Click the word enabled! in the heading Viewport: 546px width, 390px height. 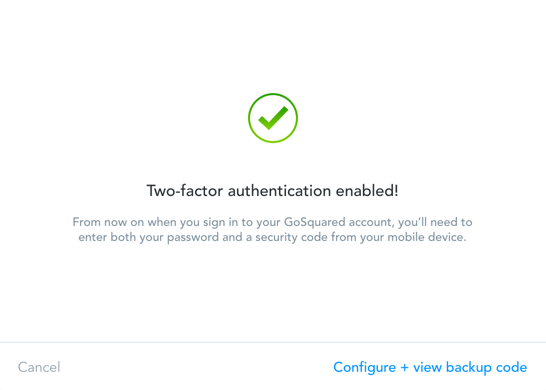pyautogui.click(x=367, y=191)
